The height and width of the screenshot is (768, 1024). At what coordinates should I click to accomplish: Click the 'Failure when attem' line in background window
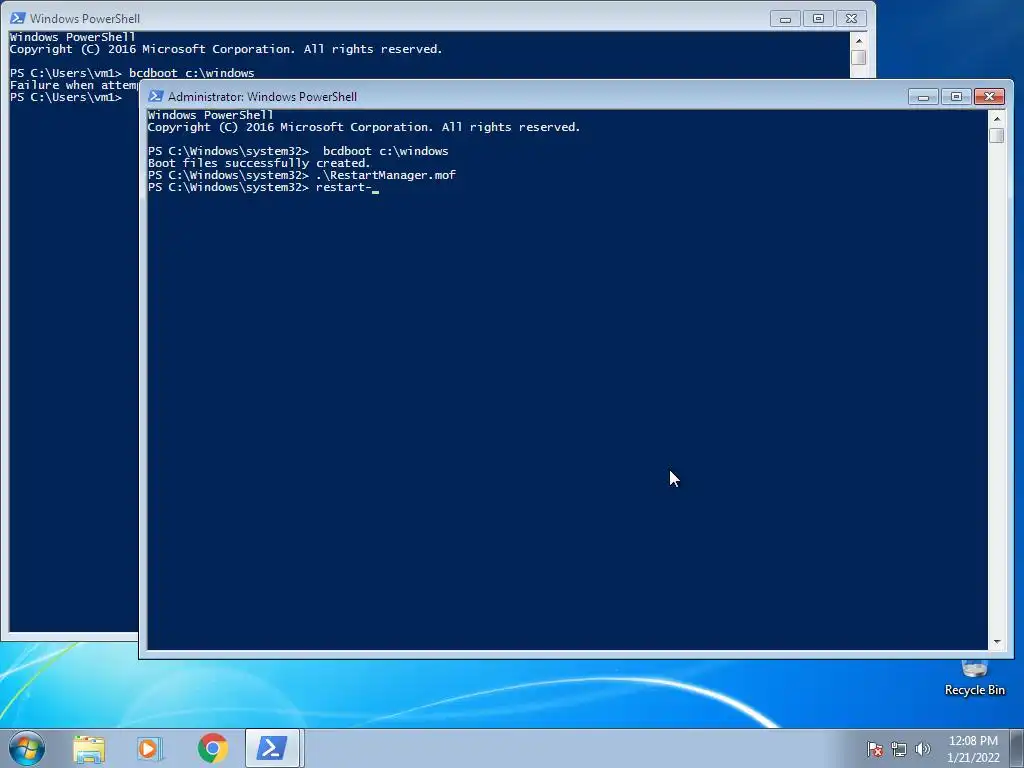pyautogui.click(x=74, y=86)
